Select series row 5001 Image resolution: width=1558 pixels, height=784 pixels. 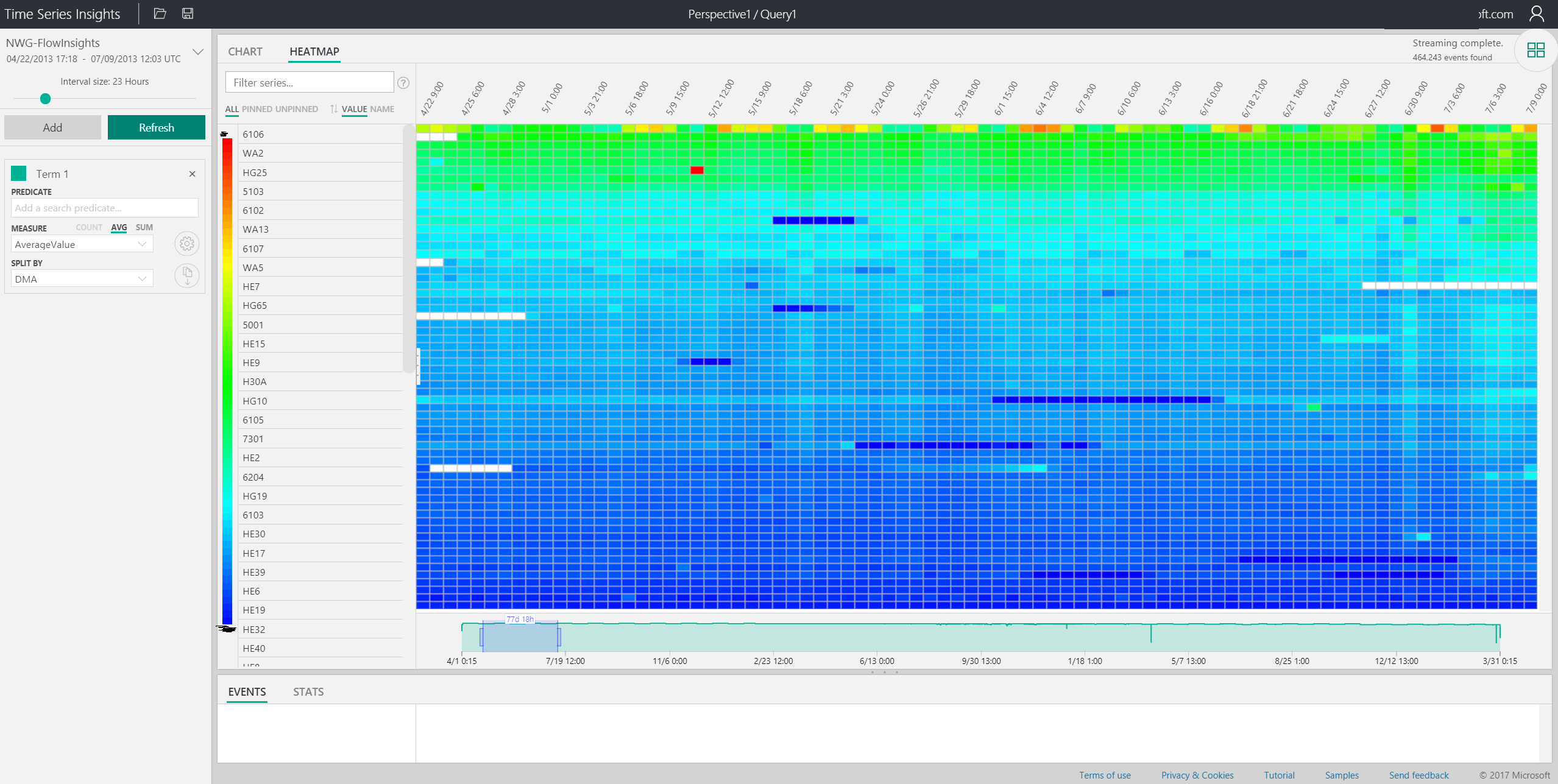tap(320, 325)
